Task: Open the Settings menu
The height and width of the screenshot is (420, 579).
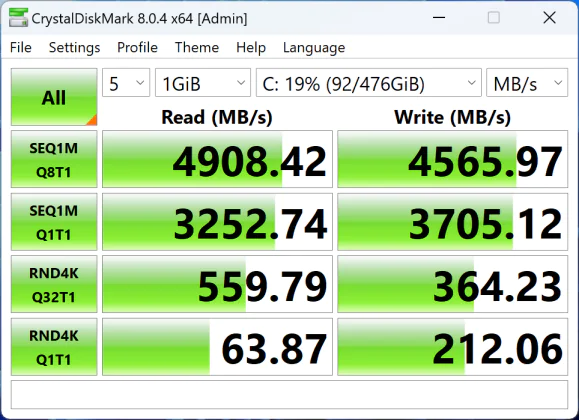Action: click(x=74, y=47)
